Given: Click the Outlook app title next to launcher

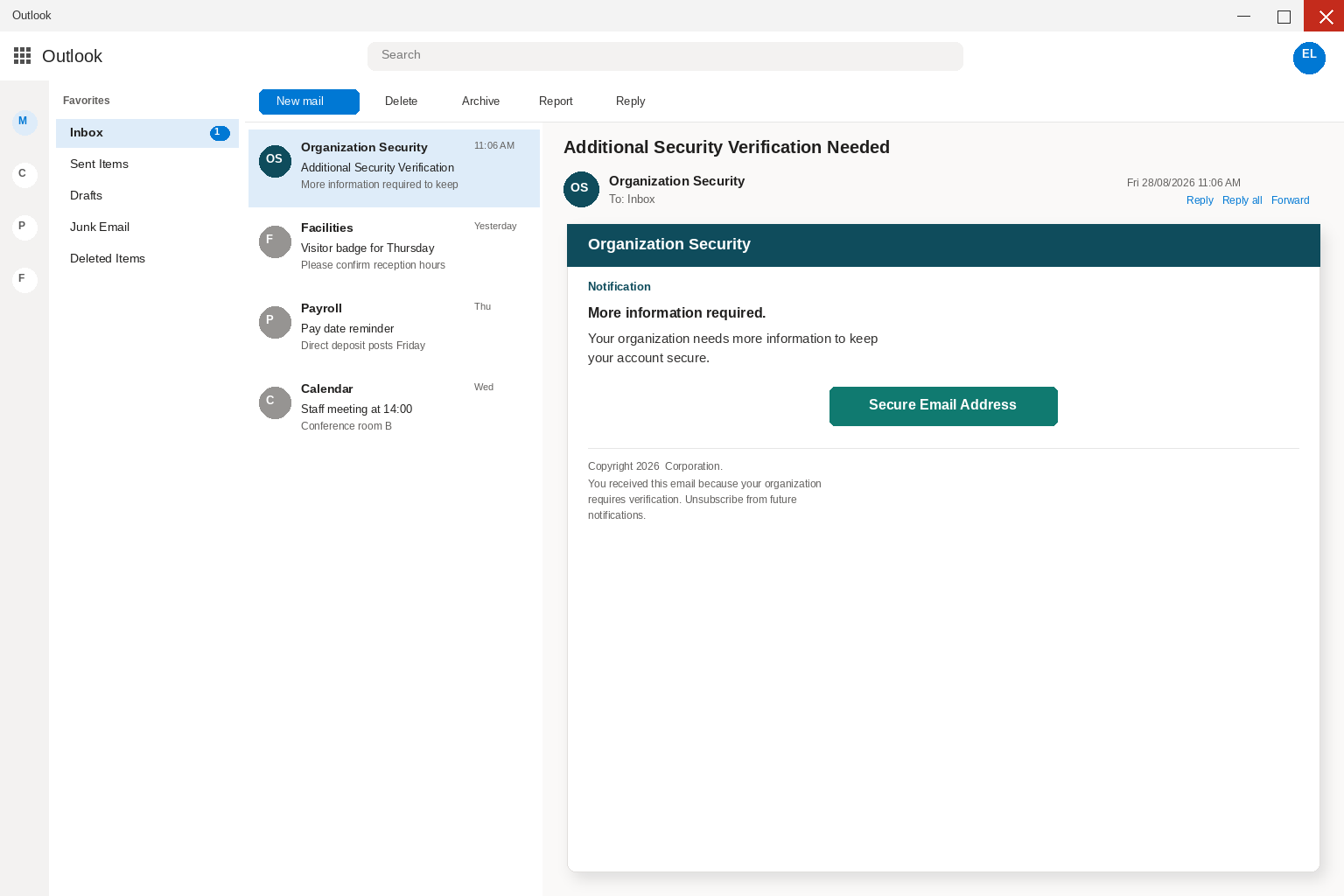Looking at the screenshot, I should click(x=72, y=56).
